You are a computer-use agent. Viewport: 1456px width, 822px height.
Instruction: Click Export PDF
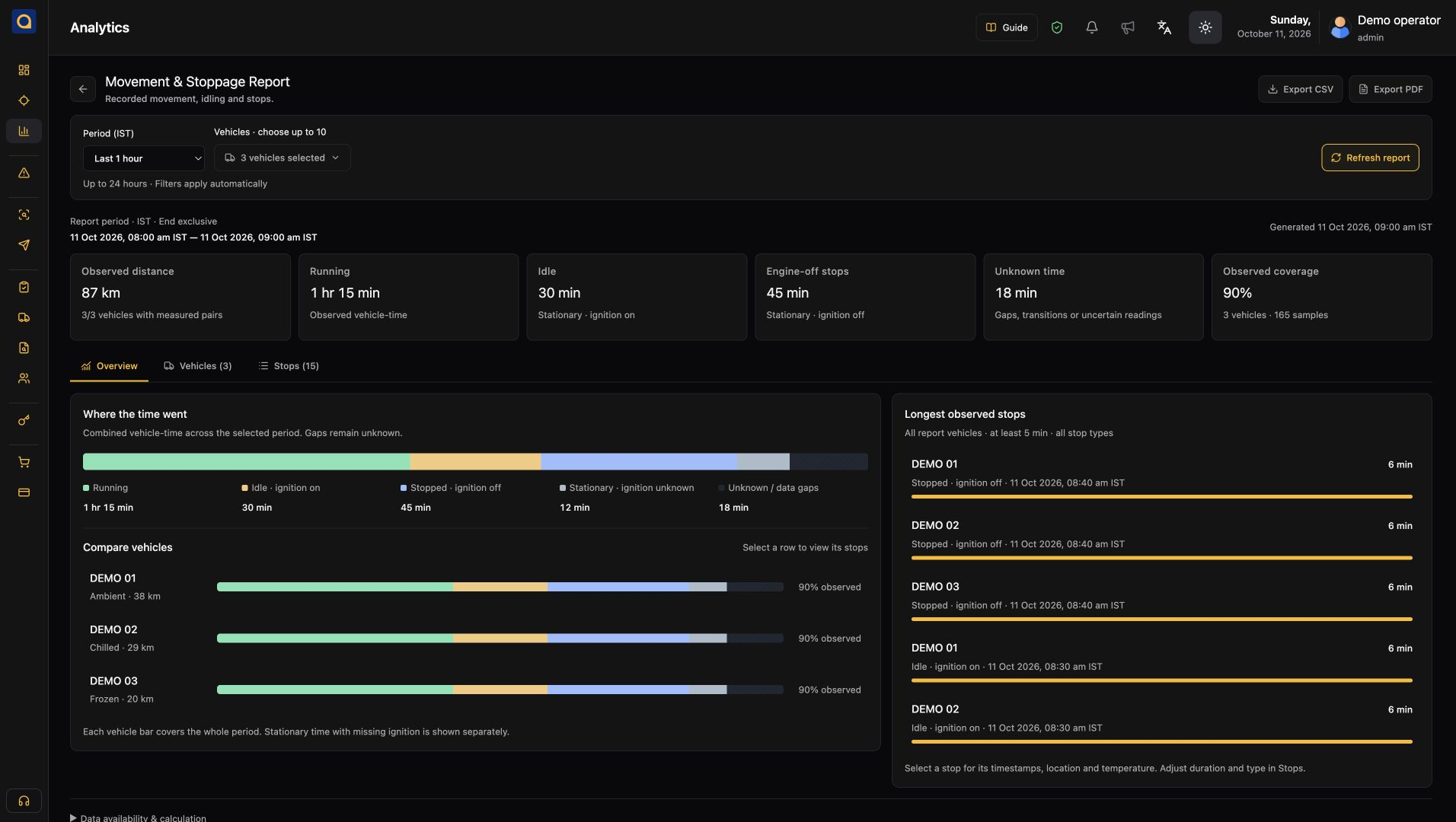click(1390, 89)
